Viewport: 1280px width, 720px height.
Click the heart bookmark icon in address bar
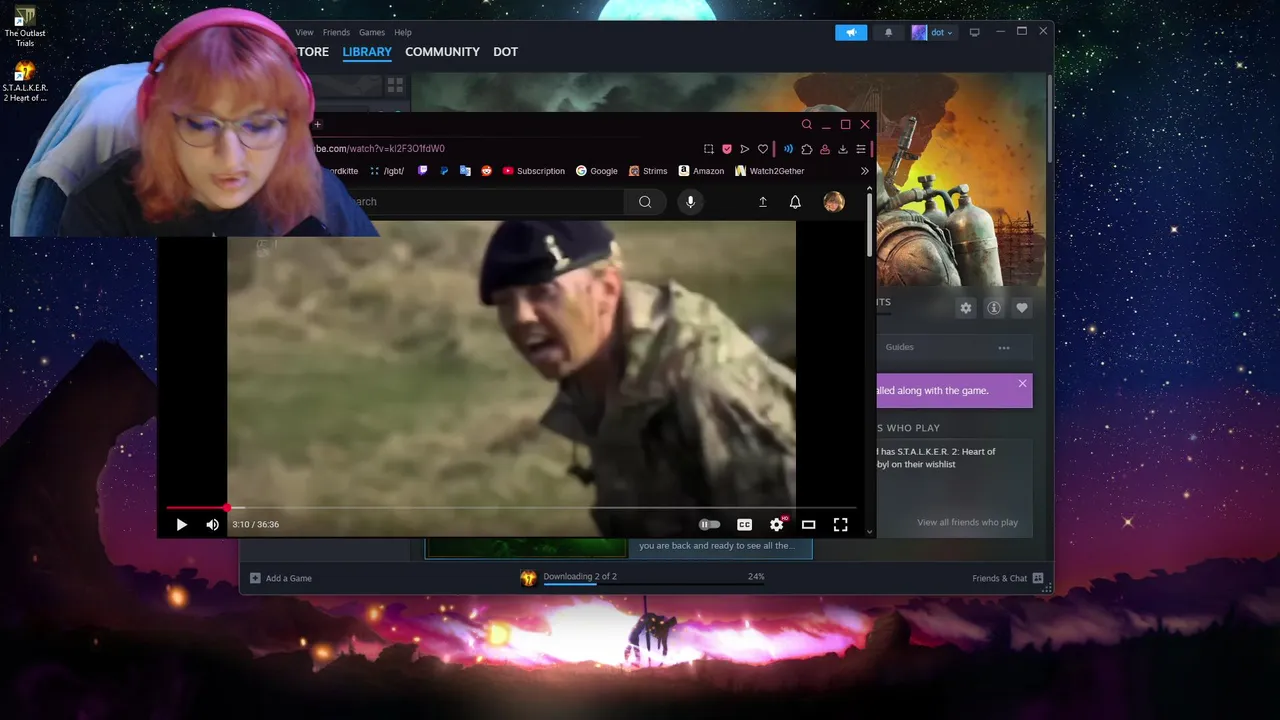(x=762, y=149)
